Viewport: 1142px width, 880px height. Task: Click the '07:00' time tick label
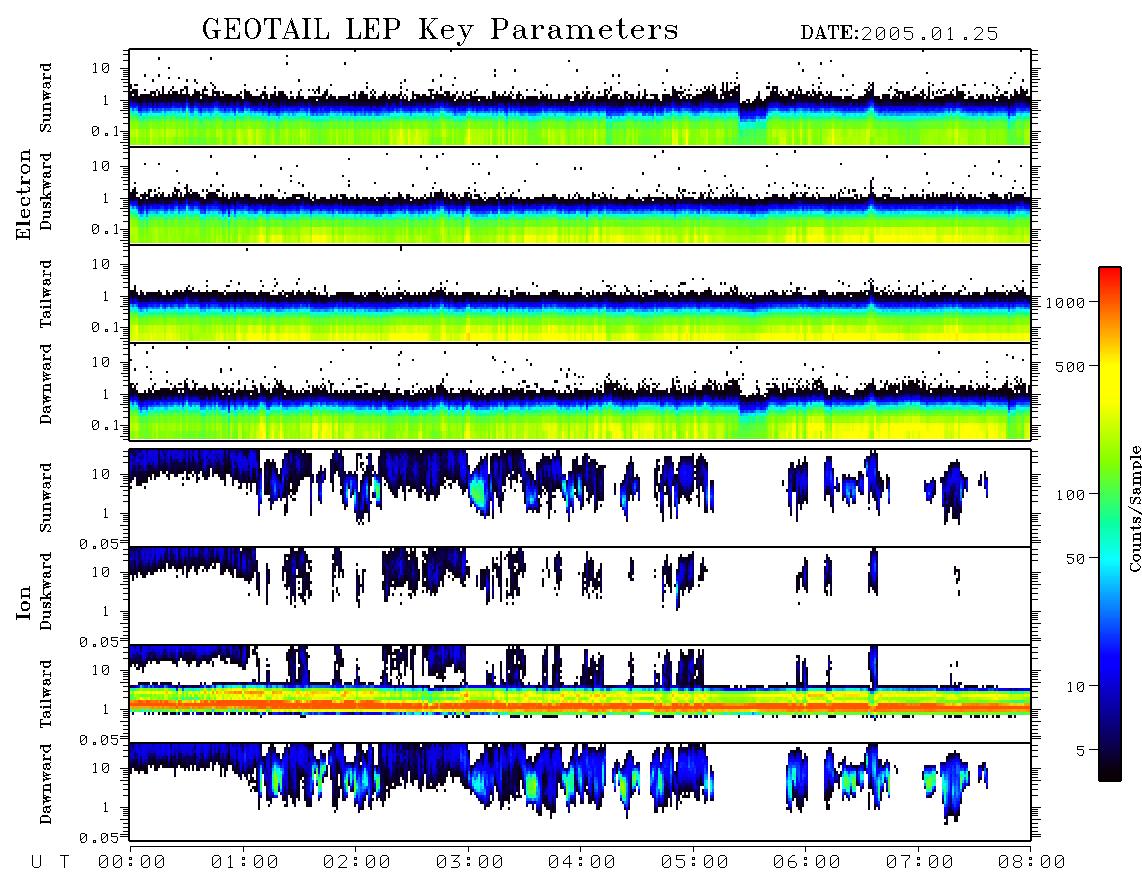click(x=920, y=862)
